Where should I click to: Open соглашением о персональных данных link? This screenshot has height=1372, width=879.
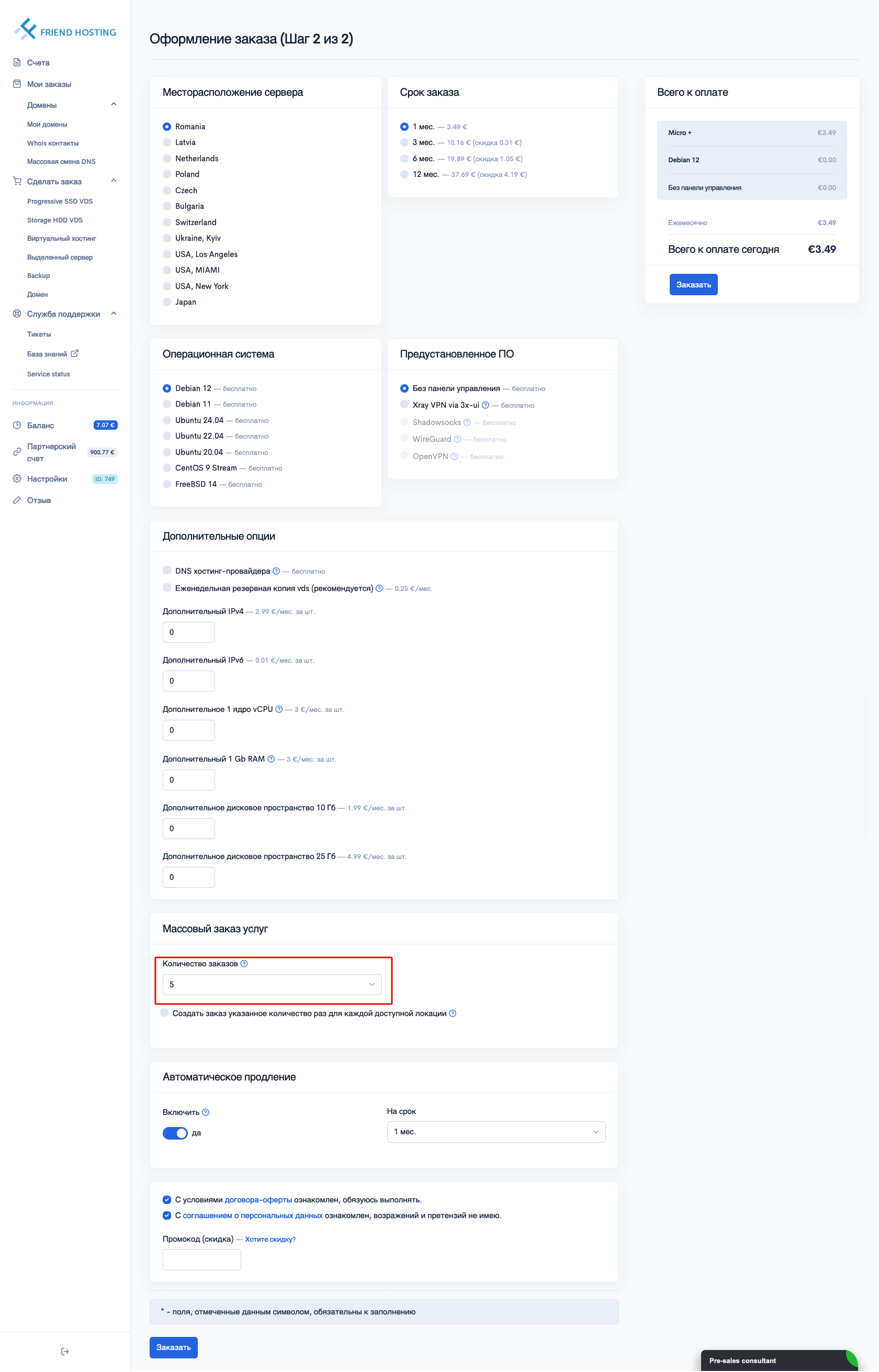point(253,1215)
